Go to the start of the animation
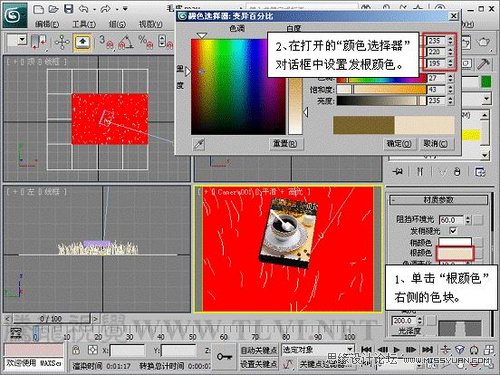The image size is (500, 375). tap(366, 350)
